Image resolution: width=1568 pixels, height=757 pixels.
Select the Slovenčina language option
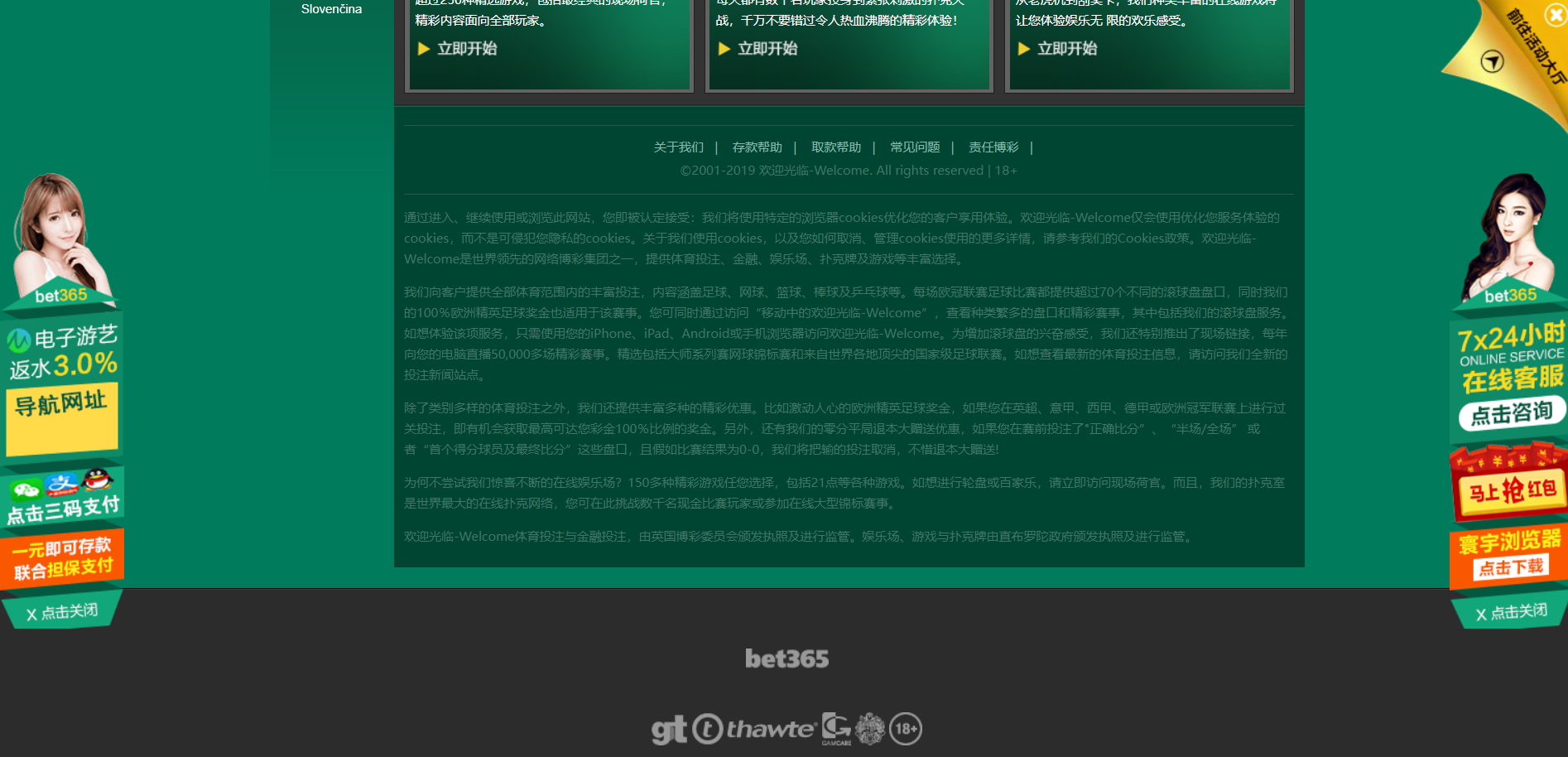click(331, 9)
